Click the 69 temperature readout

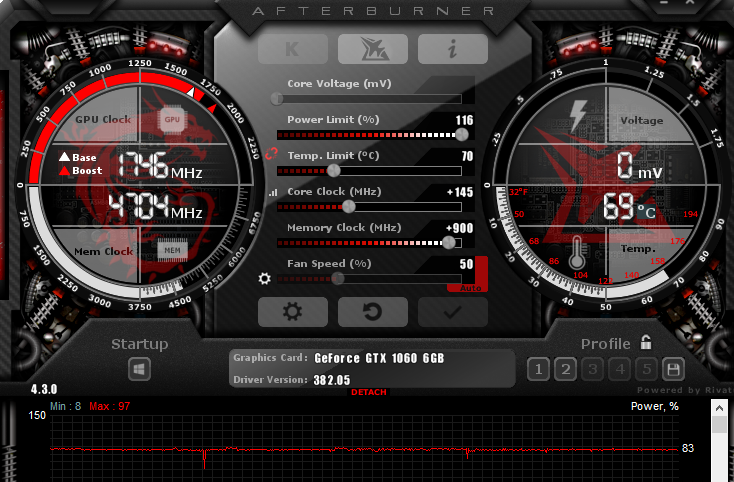click(x=619, y=206)
